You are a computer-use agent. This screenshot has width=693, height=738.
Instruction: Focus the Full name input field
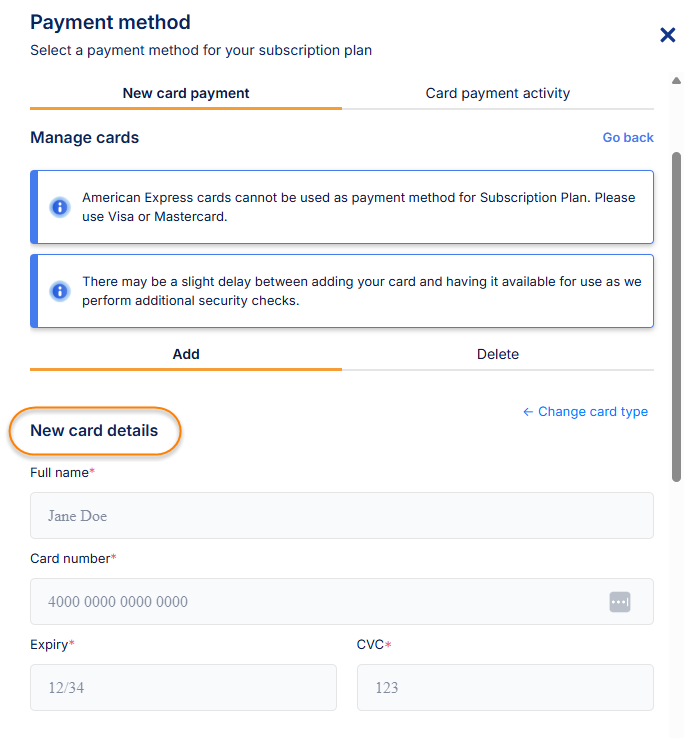point(341,516)
